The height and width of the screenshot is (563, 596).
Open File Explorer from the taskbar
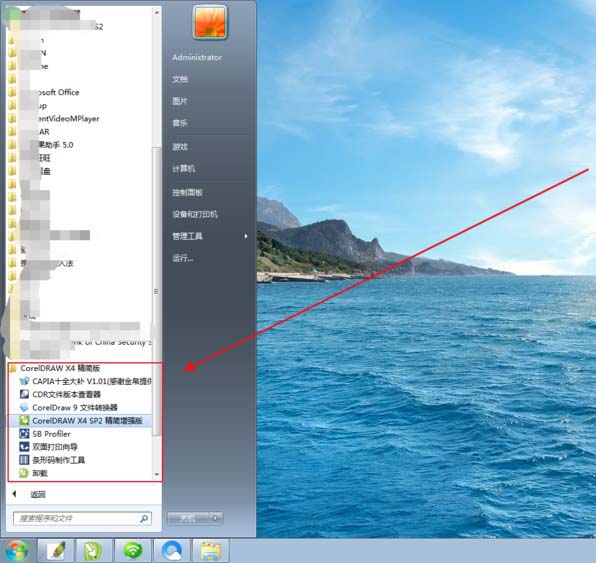point(211,550)
